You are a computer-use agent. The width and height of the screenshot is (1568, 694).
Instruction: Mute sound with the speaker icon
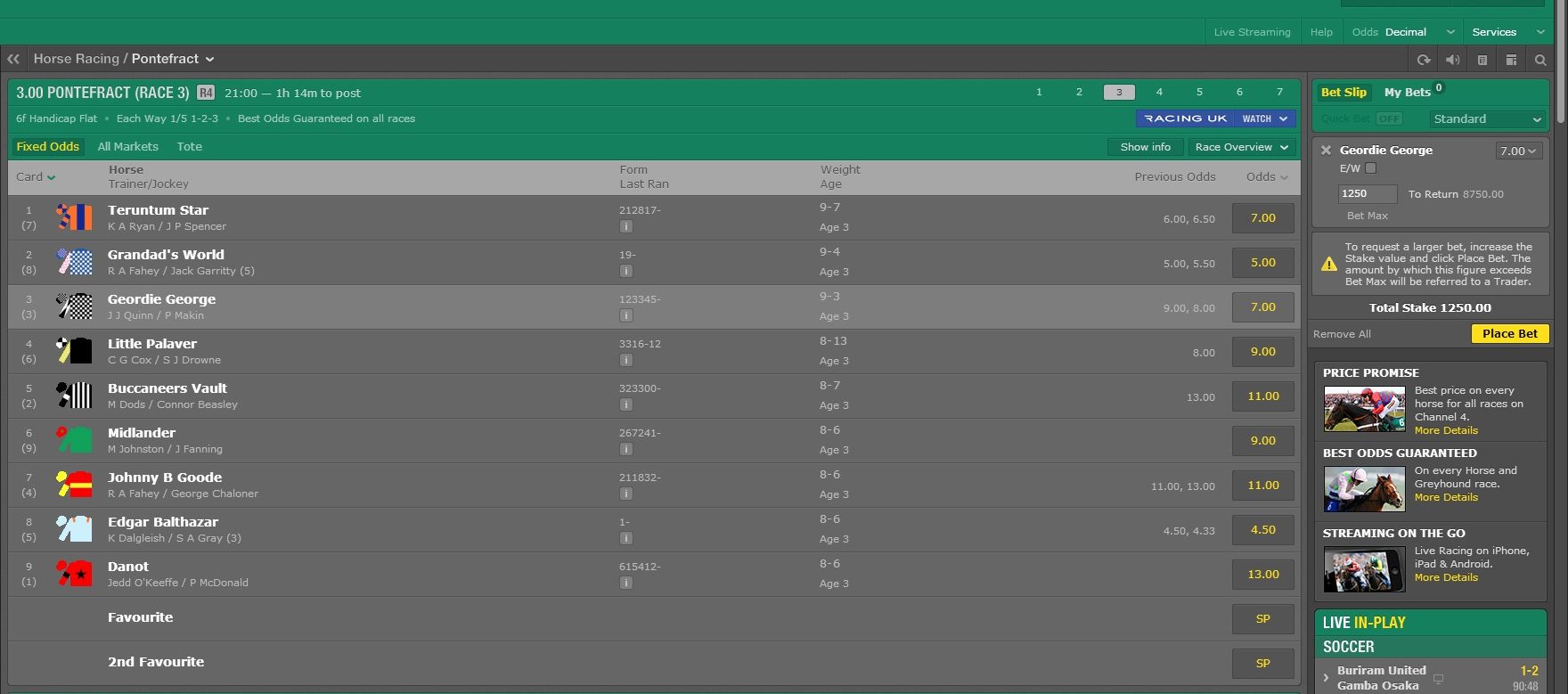coord(1452,60)
